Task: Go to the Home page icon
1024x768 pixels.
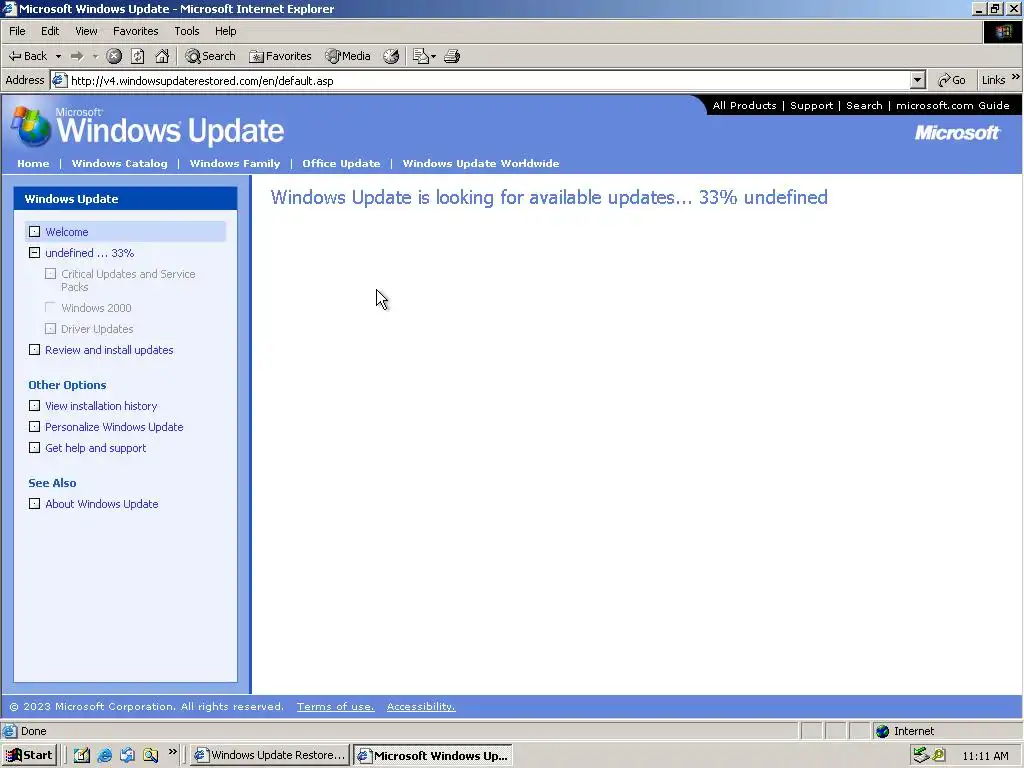Action: click(x=162, y=56)
